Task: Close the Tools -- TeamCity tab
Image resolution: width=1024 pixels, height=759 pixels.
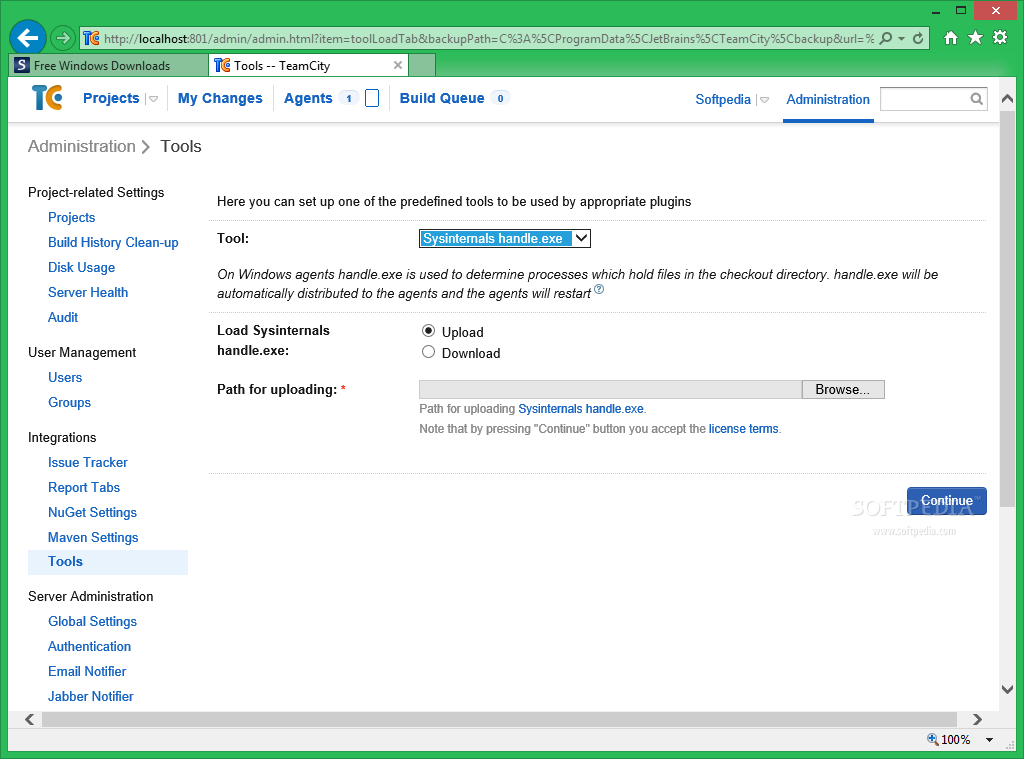Action: click(398, 65)
